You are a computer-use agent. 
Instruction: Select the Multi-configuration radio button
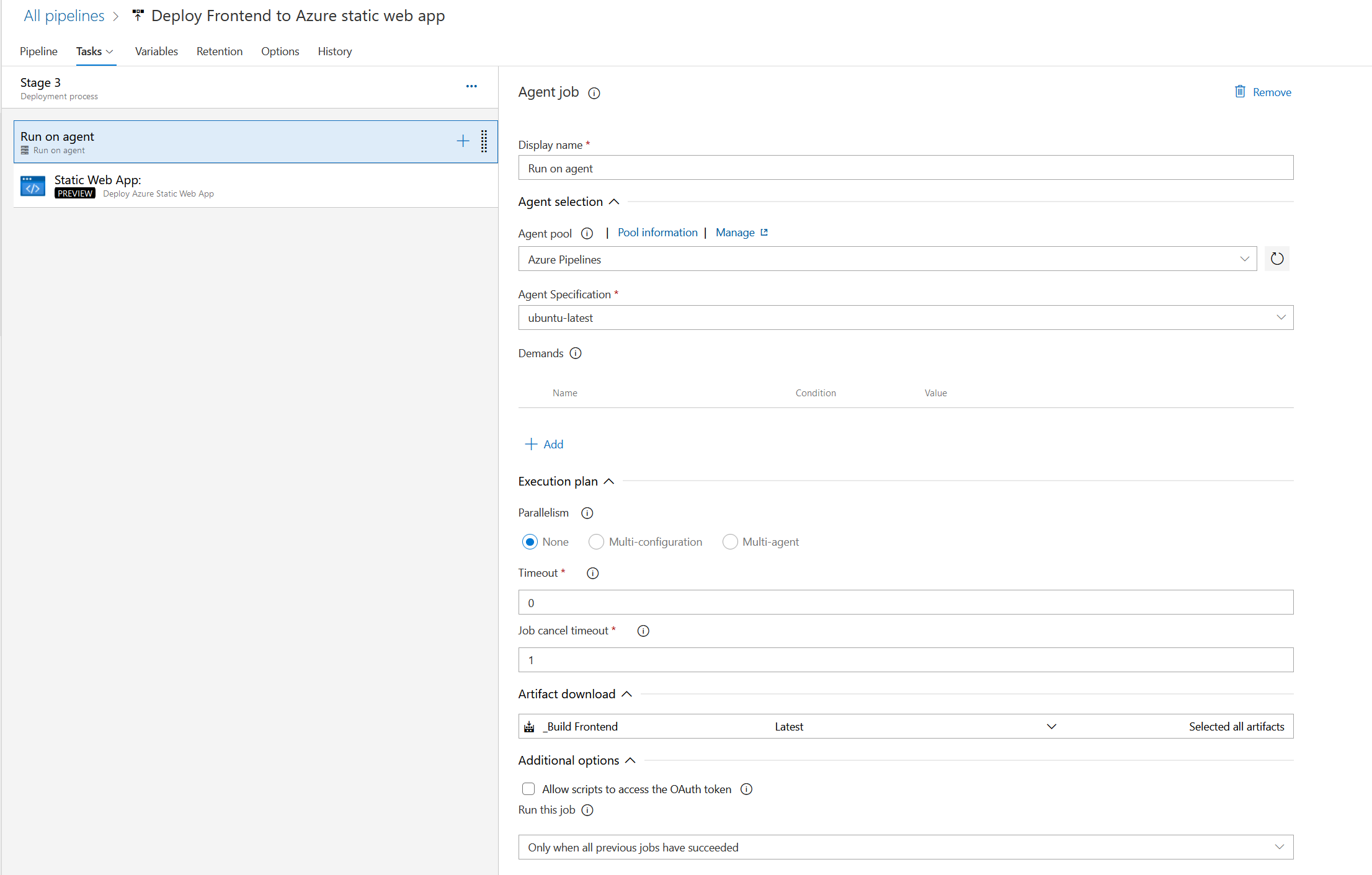597,542
